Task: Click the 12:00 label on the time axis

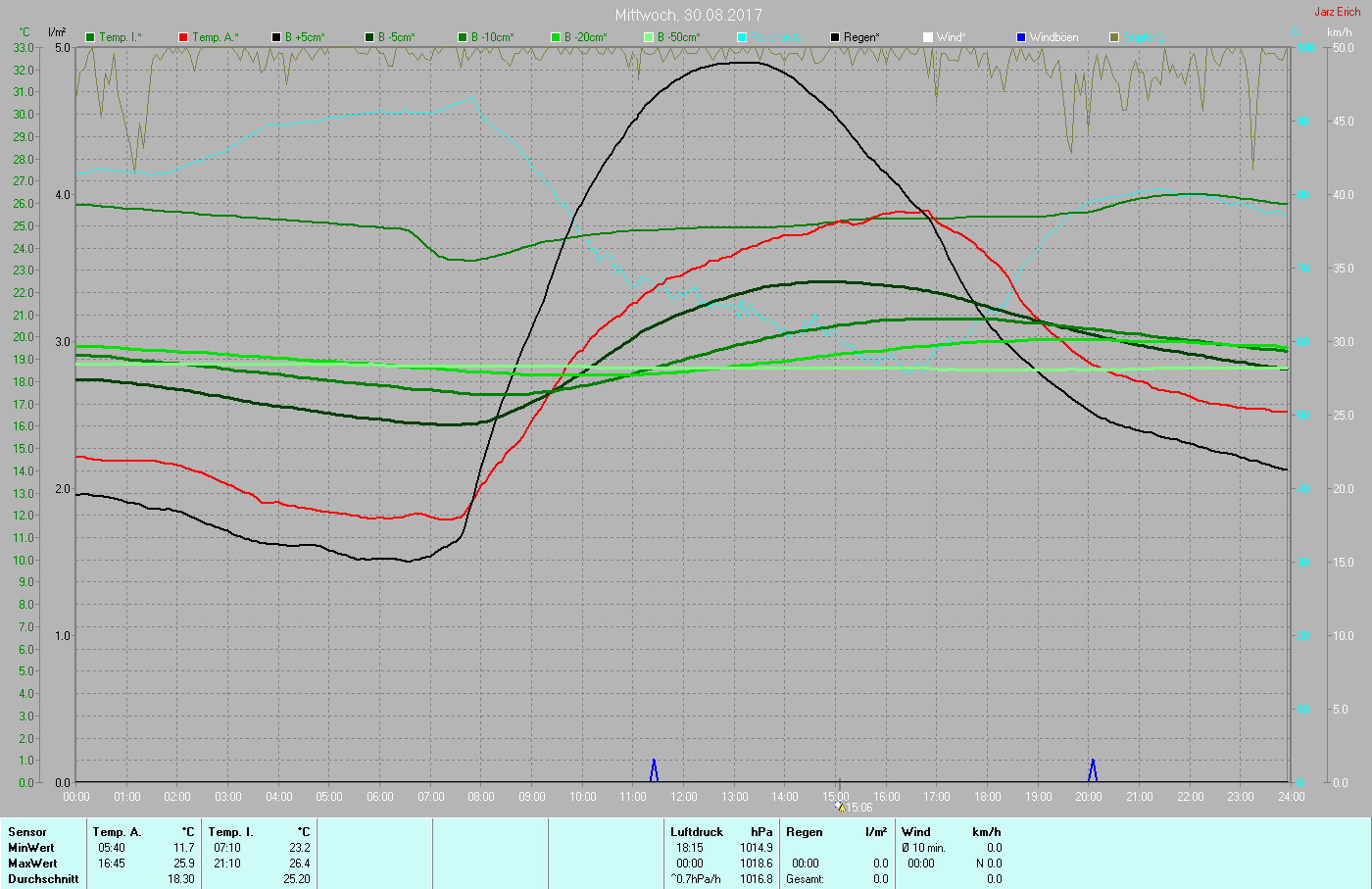Action: point(684,797)
